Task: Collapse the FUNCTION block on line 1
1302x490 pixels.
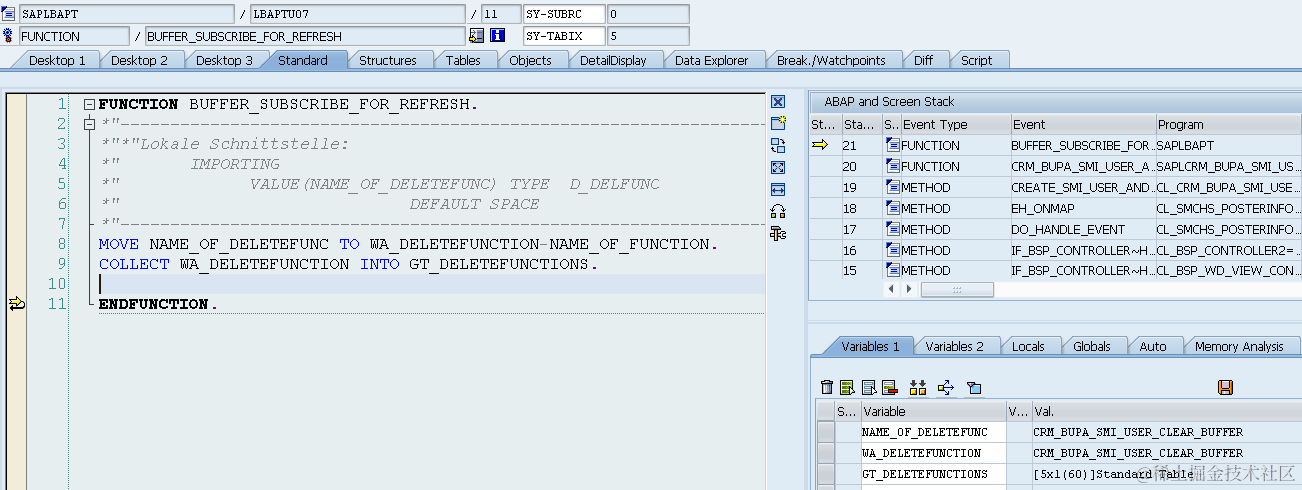Action: tap(89, 104)
